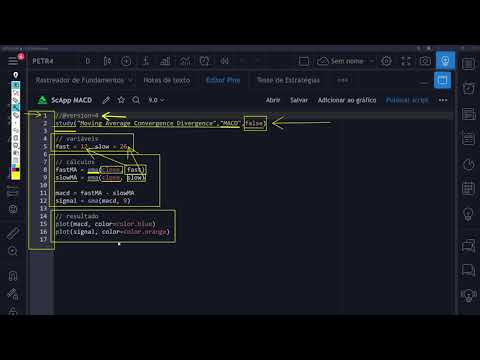Search within the Pine editor
Screen dimensions: 480x360
[x=136, y=100]
